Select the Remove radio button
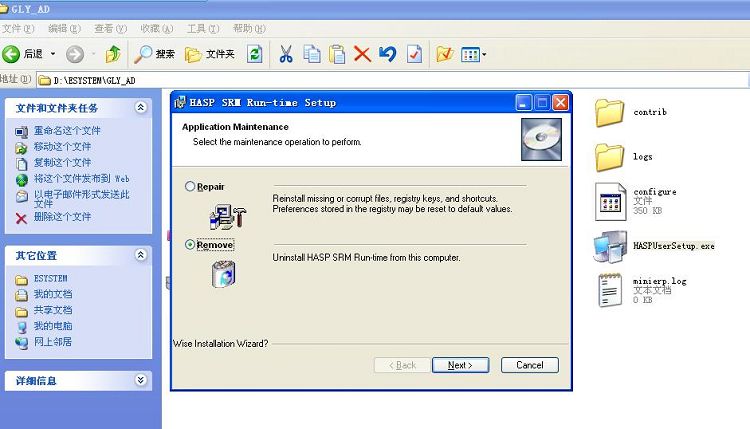750x429 pixels. coord(190,245)
